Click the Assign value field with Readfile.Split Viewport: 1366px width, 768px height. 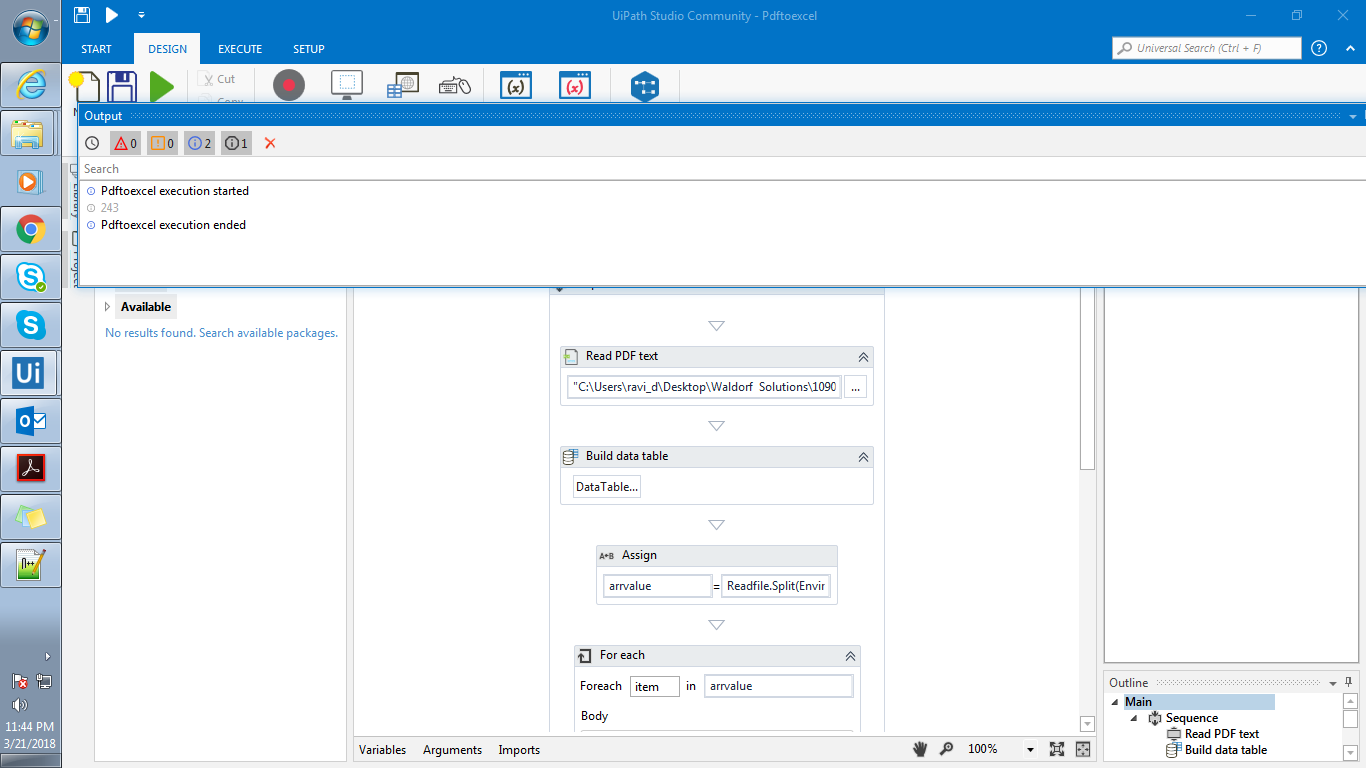[x=776, y=586]
